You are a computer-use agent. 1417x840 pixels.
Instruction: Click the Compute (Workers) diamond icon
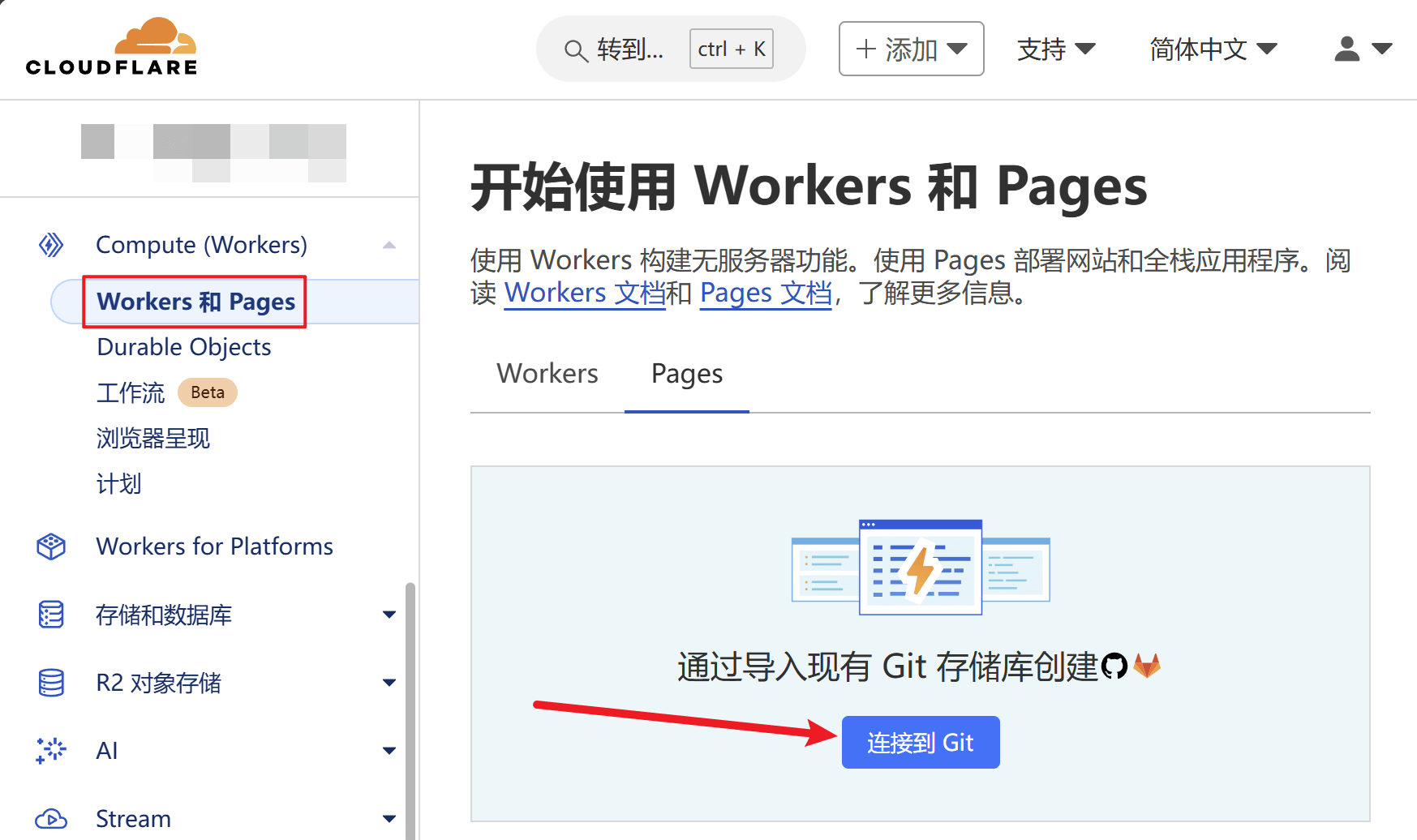[51, 245]
